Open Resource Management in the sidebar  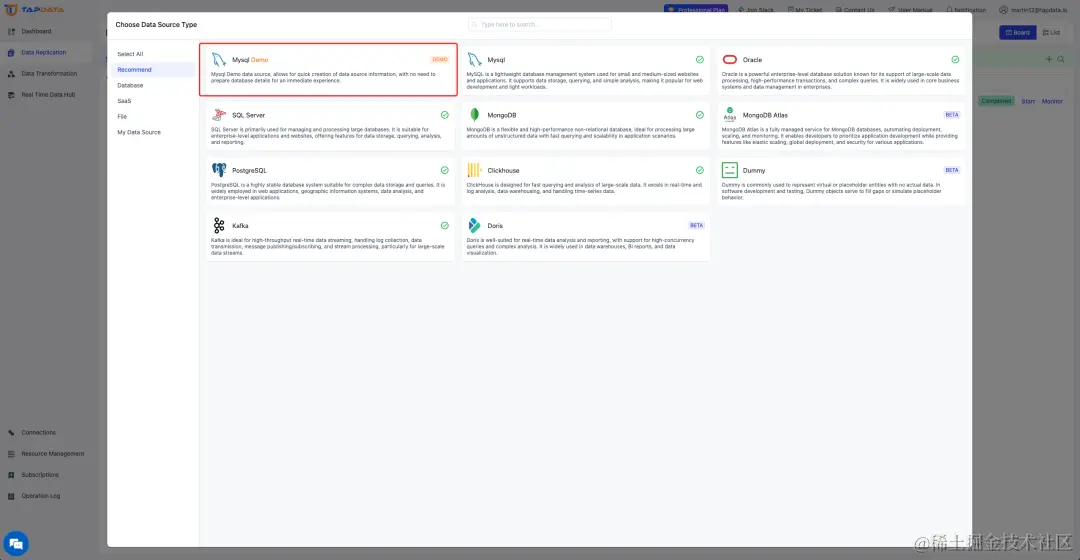pyautogui.click(x=52, y=454)
